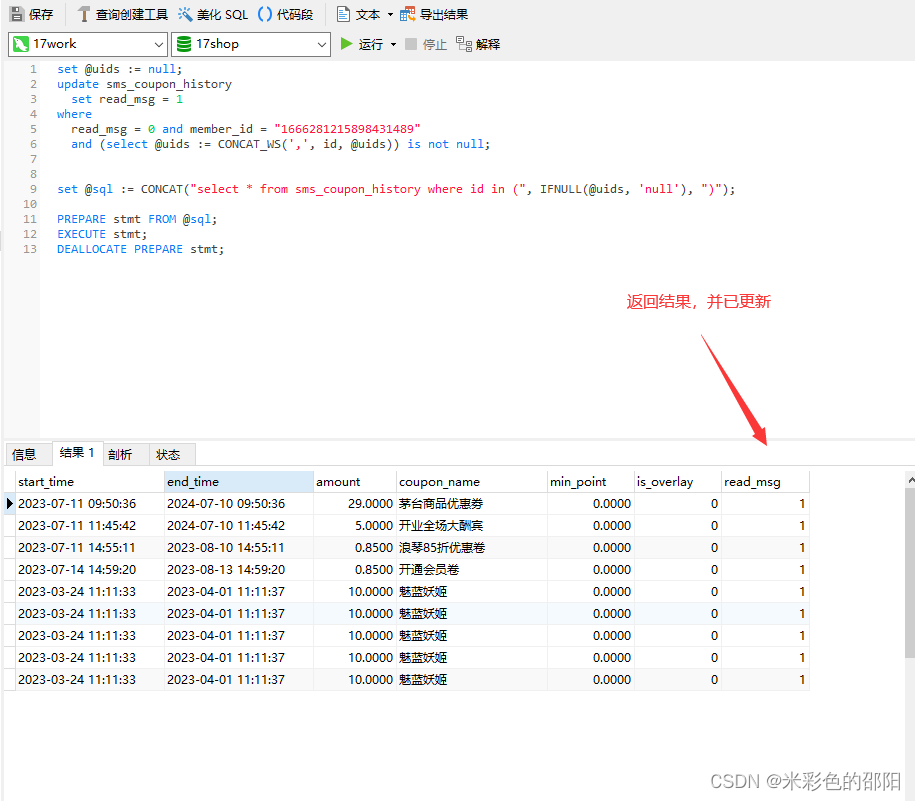Switch to the 信息 tab
Viewport: 915px width, 801px height.
click(25, 454)
